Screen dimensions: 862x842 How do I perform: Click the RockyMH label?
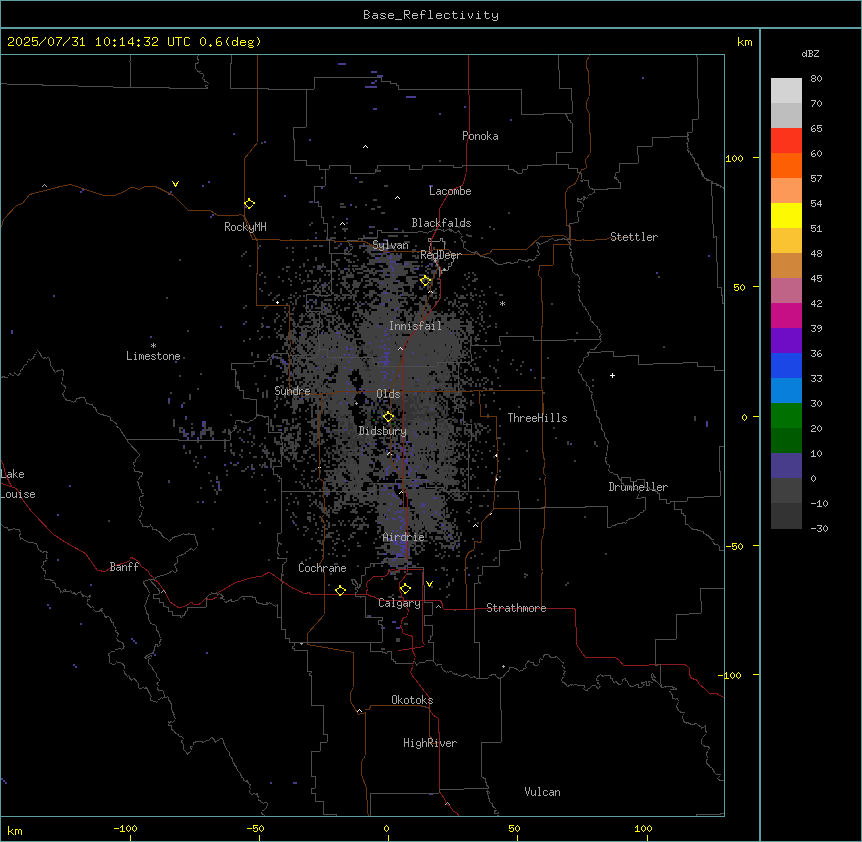pos(245,227)
